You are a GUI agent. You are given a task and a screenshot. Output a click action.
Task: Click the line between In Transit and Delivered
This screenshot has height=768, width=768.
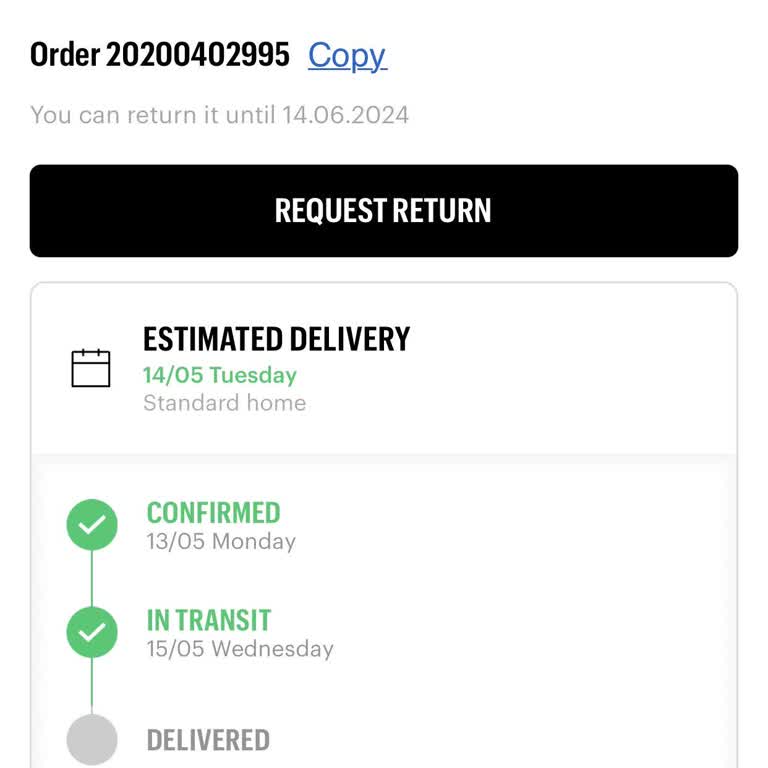(x=92, y=686)
